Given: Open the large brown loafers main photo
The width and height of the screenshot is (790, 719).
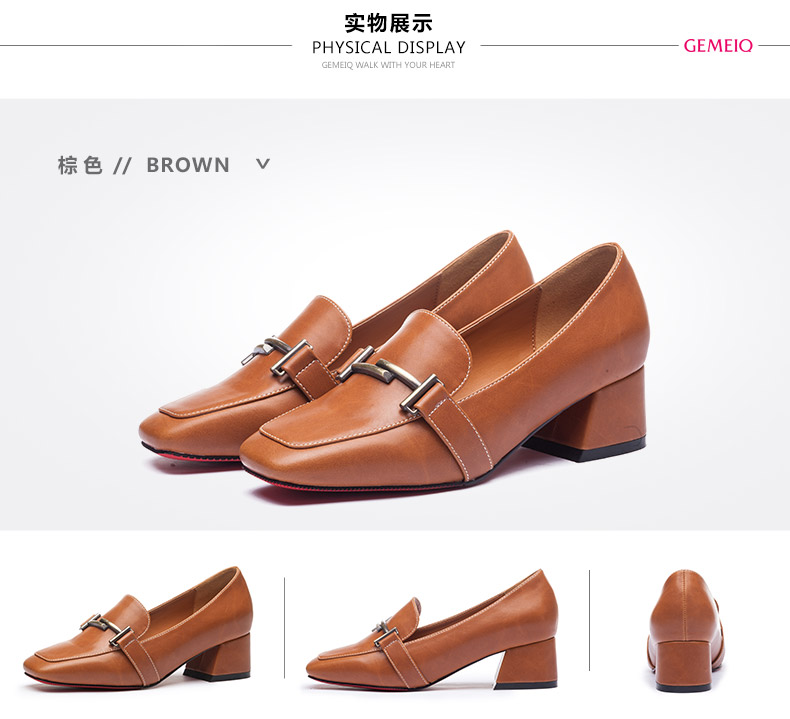Looking at the screenshot, I should [x=394, y=364].
